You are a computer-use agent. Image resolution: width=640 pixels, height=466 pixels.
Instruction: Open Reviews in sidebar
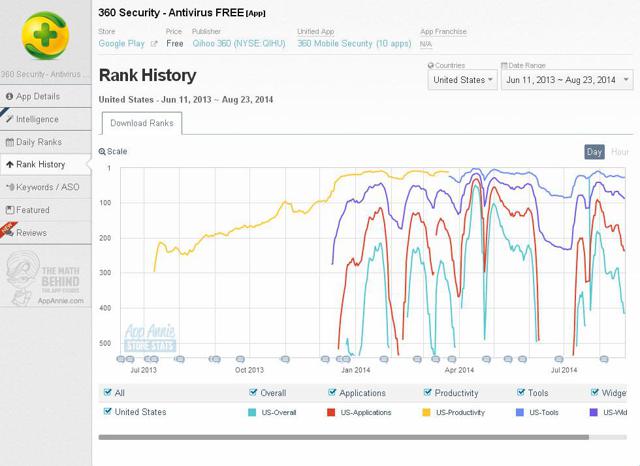[45, 233]
